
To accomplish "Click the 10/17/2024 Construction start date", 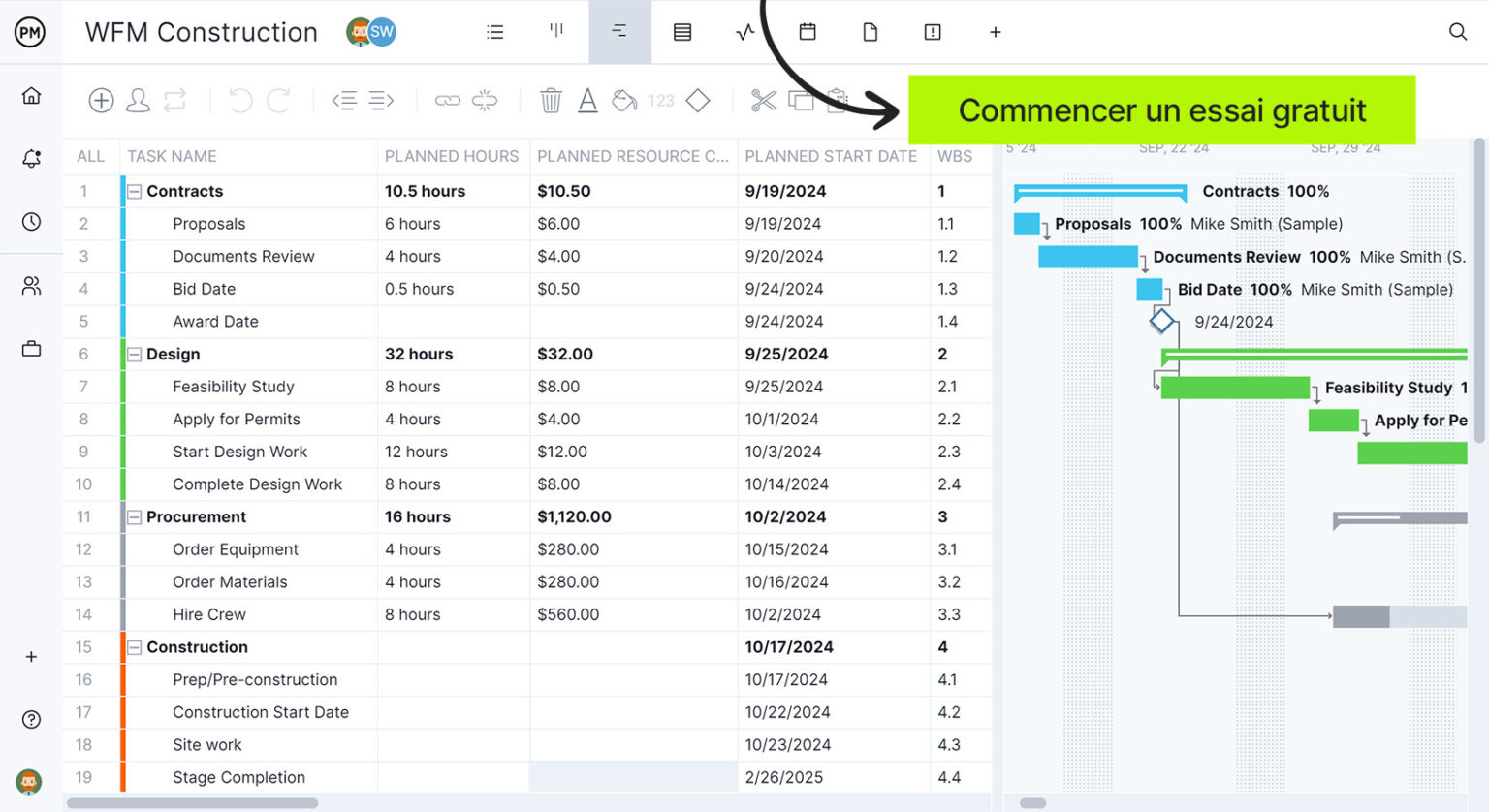I will [789, 647].
